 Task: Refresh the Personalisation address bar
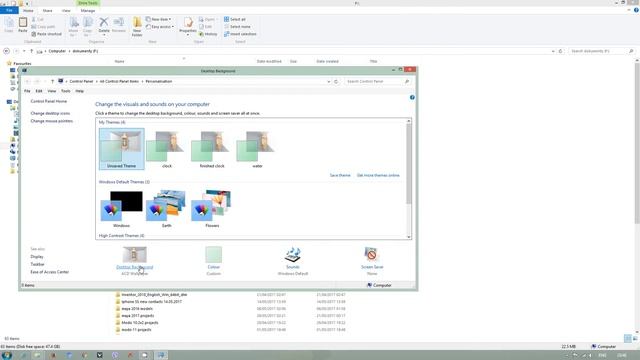[336, 81]
